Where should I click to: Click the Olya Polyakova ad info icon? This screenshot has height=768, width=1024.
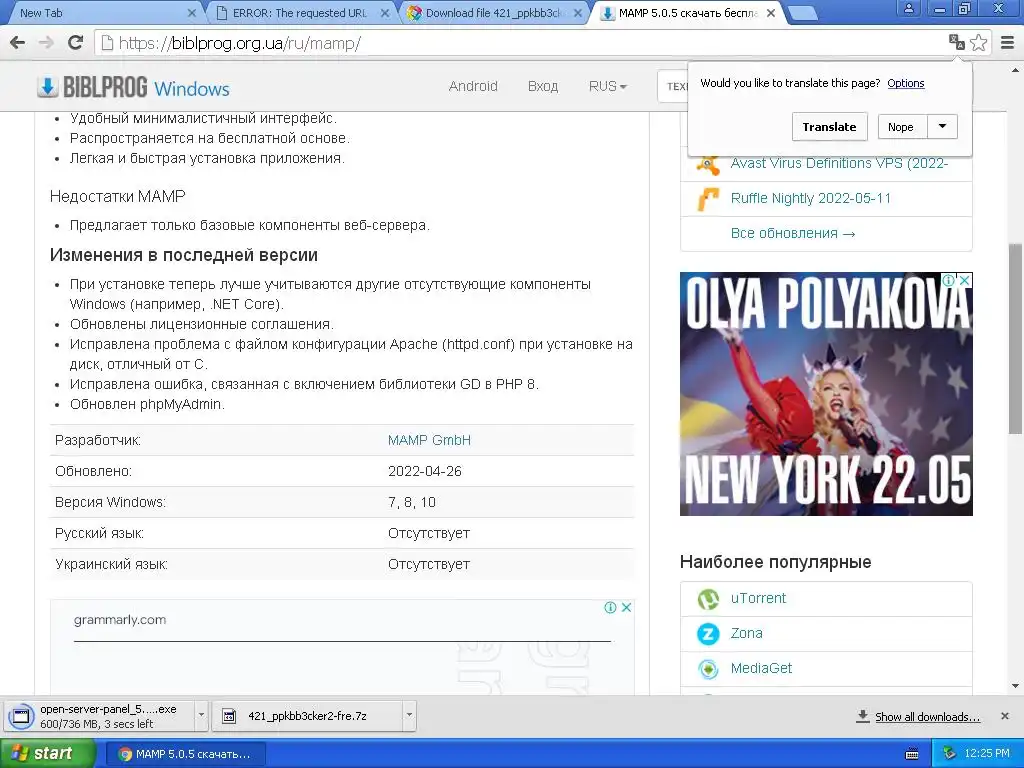click(x=948, y=280)
